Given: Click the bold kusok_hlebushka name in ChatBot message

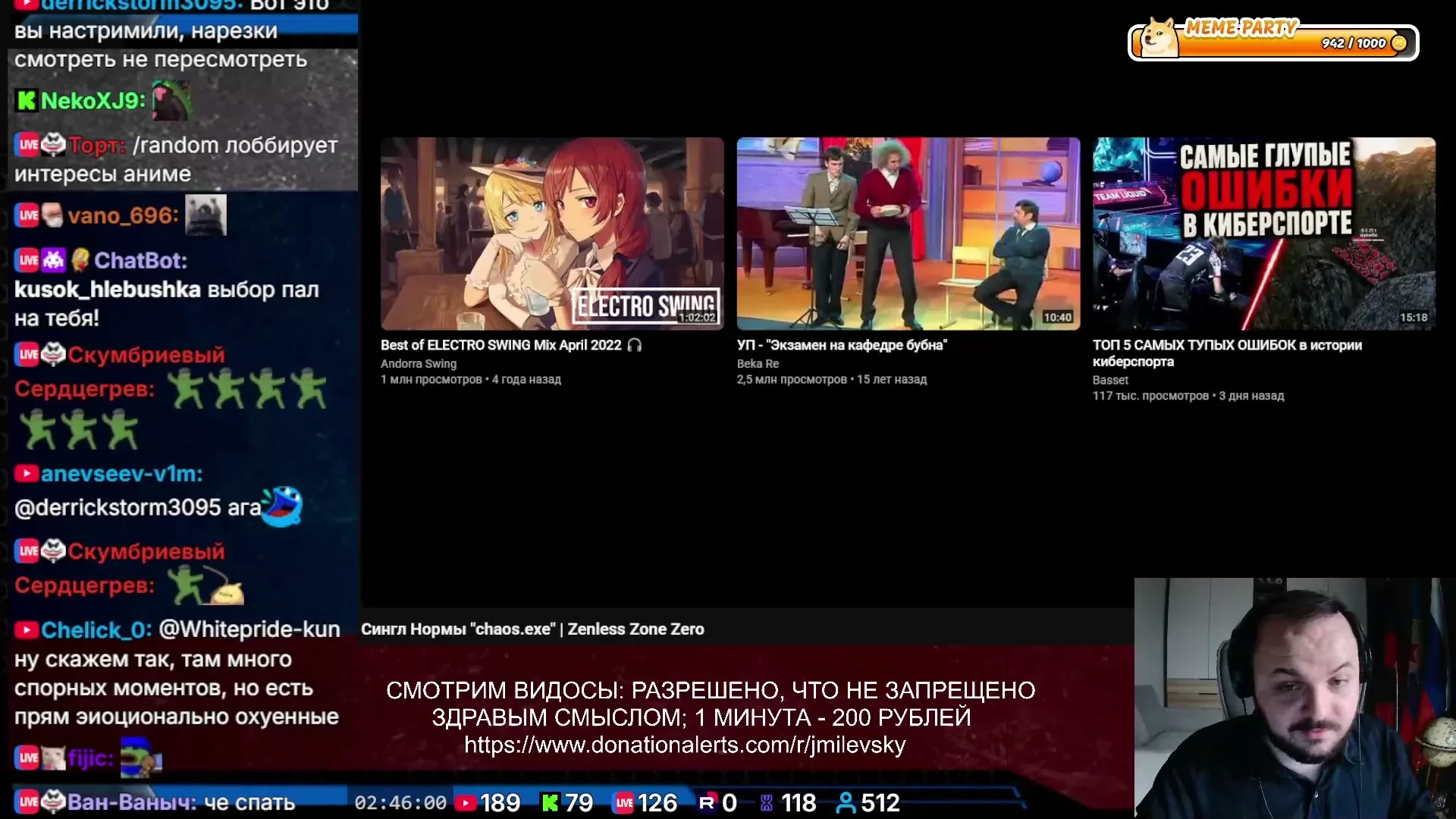Looking at the screenshot, I should point(108,290).
